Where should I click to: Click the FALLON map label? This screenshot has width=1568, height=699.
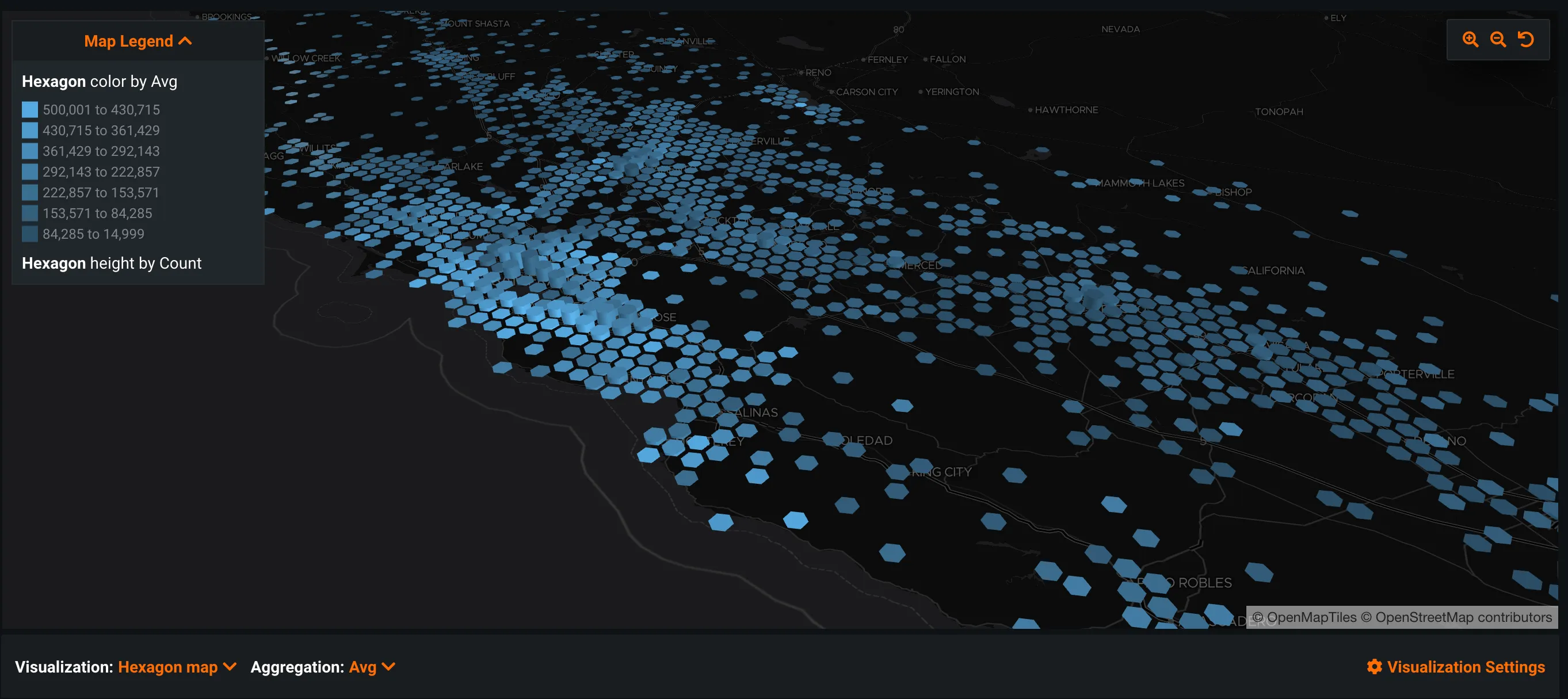pyautogui.click(x=947, y=59)
